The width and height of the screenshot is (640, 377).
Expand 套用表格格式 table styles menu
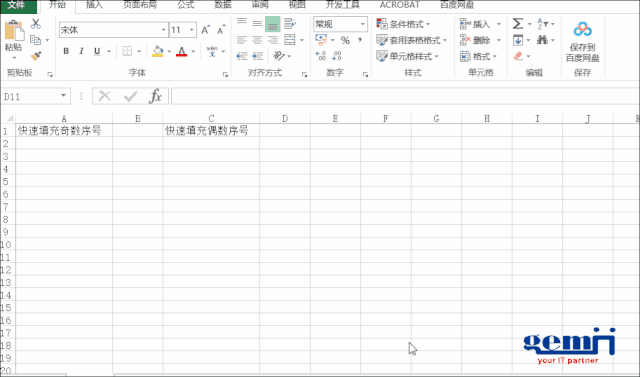tap(411, 40)
